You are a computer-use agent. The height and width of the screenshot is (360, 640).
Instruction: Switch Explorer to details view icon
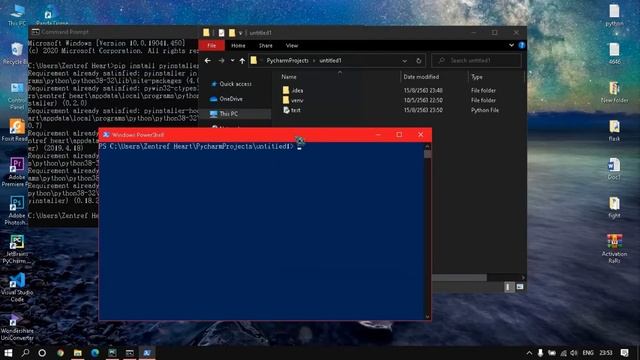(508, 287)
